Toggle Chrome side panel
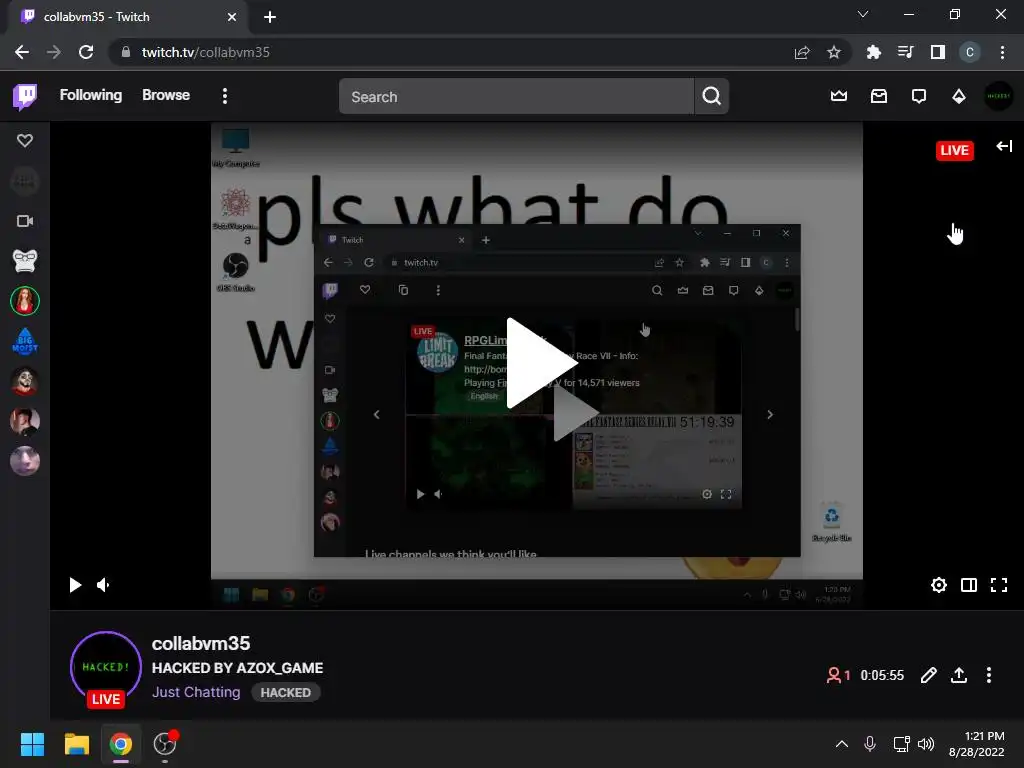1024x768 pixels. (938, 52)
